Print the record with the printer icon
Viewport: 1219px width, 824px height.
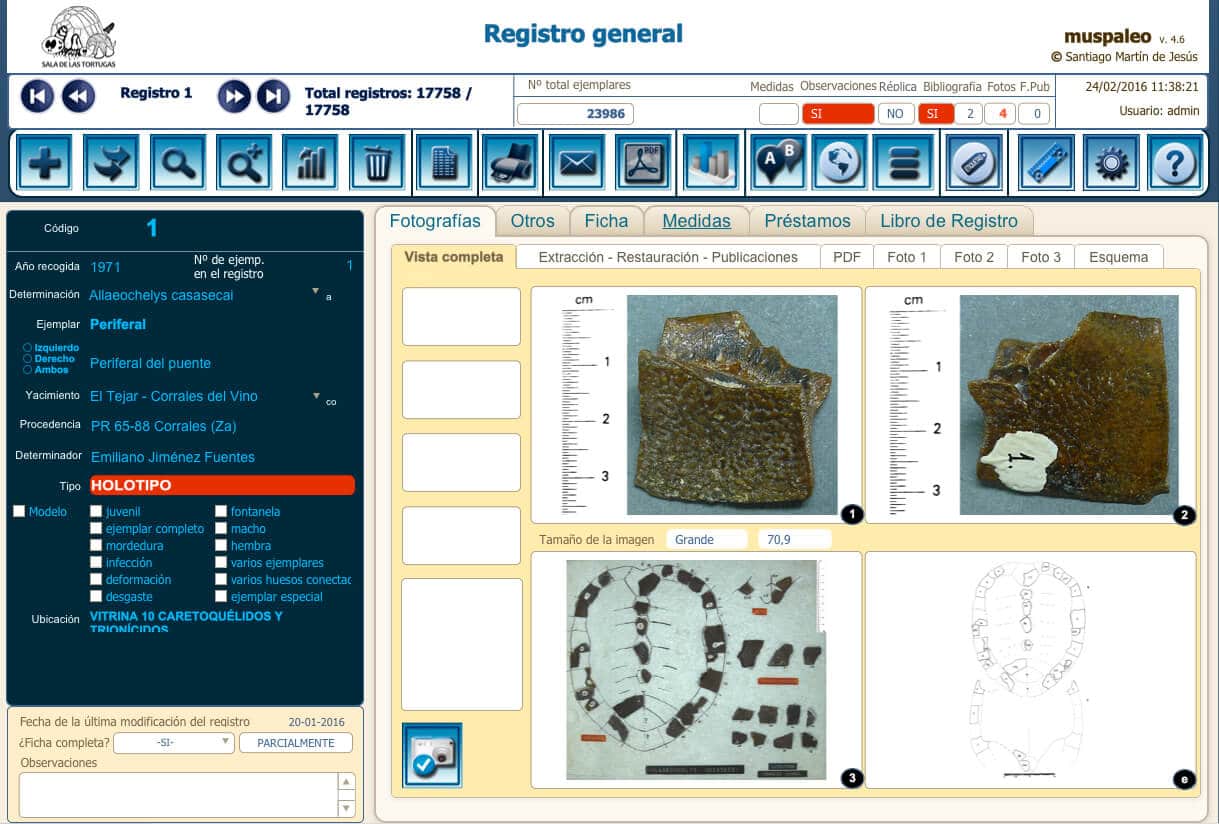(510, 163)
